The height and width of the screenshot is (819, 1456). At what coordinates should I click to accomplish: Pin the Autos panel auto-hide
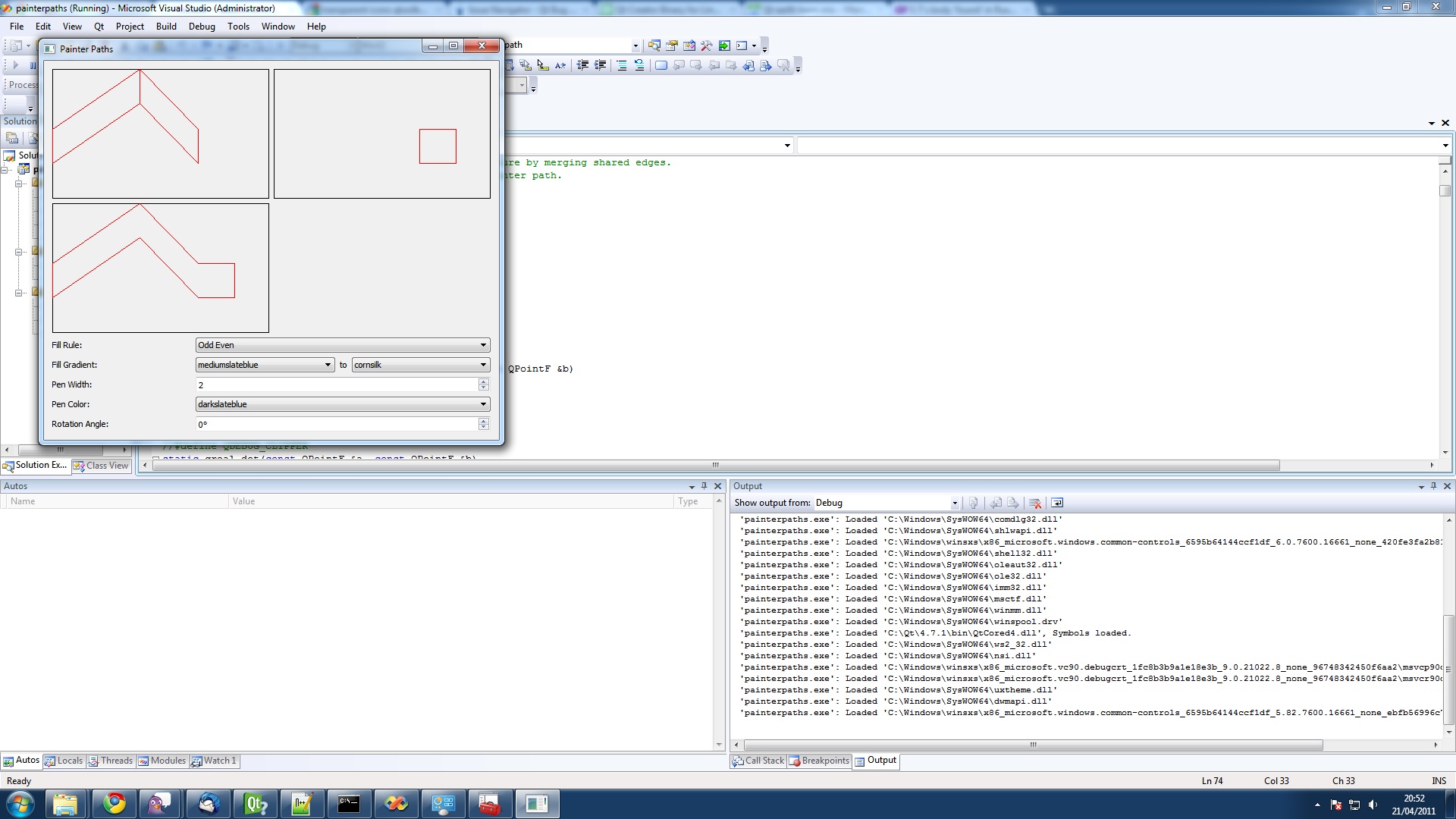click(704, 486)
